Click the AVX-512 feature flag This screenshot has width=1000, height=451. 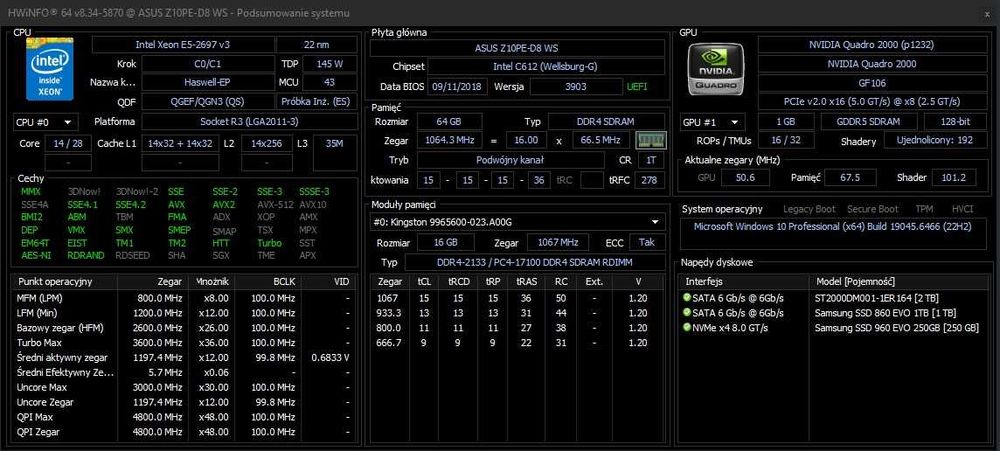coord(275,205)
